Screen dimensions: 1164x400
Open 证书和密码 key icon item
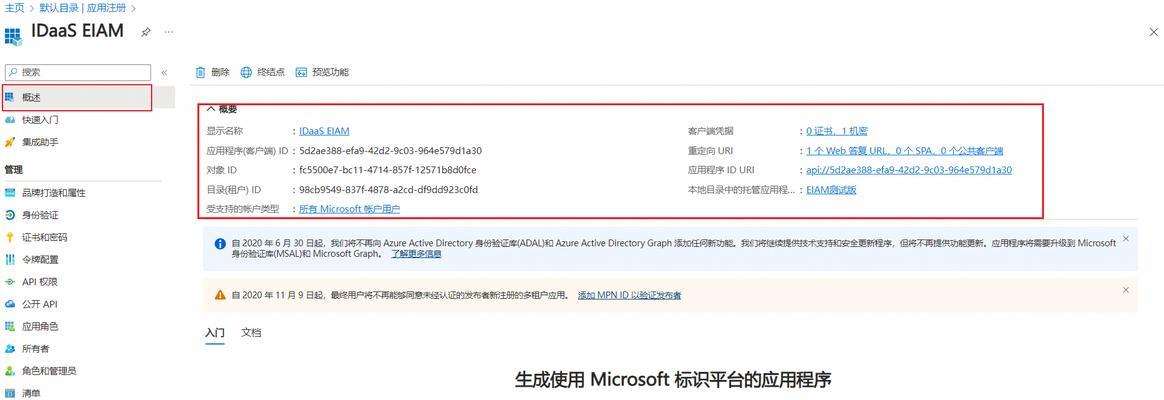[10, 237]
